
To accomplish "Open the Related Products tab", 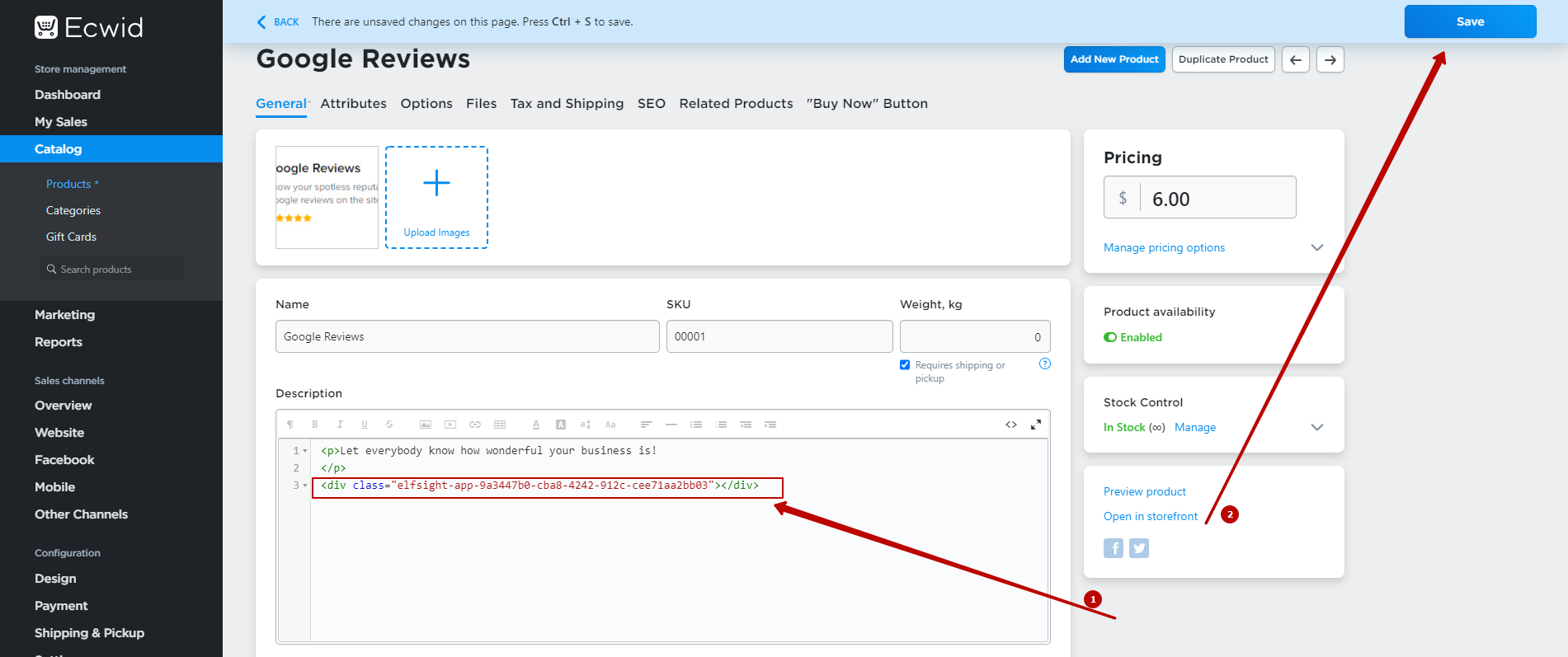I will pyautogui.click(x=736, y=103).
